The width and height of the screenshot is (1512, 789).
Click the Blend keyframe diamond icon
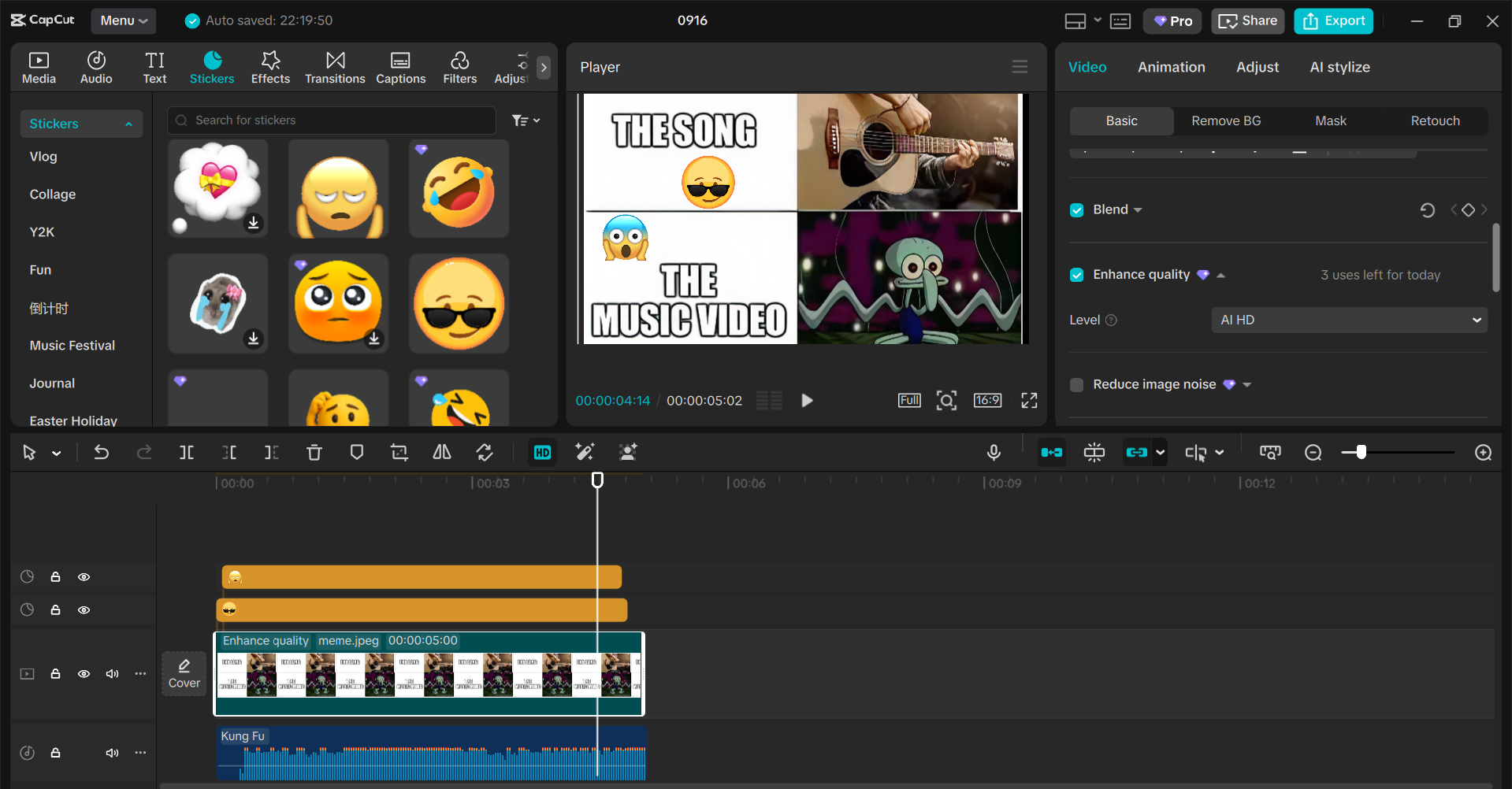click(1468, 209)
